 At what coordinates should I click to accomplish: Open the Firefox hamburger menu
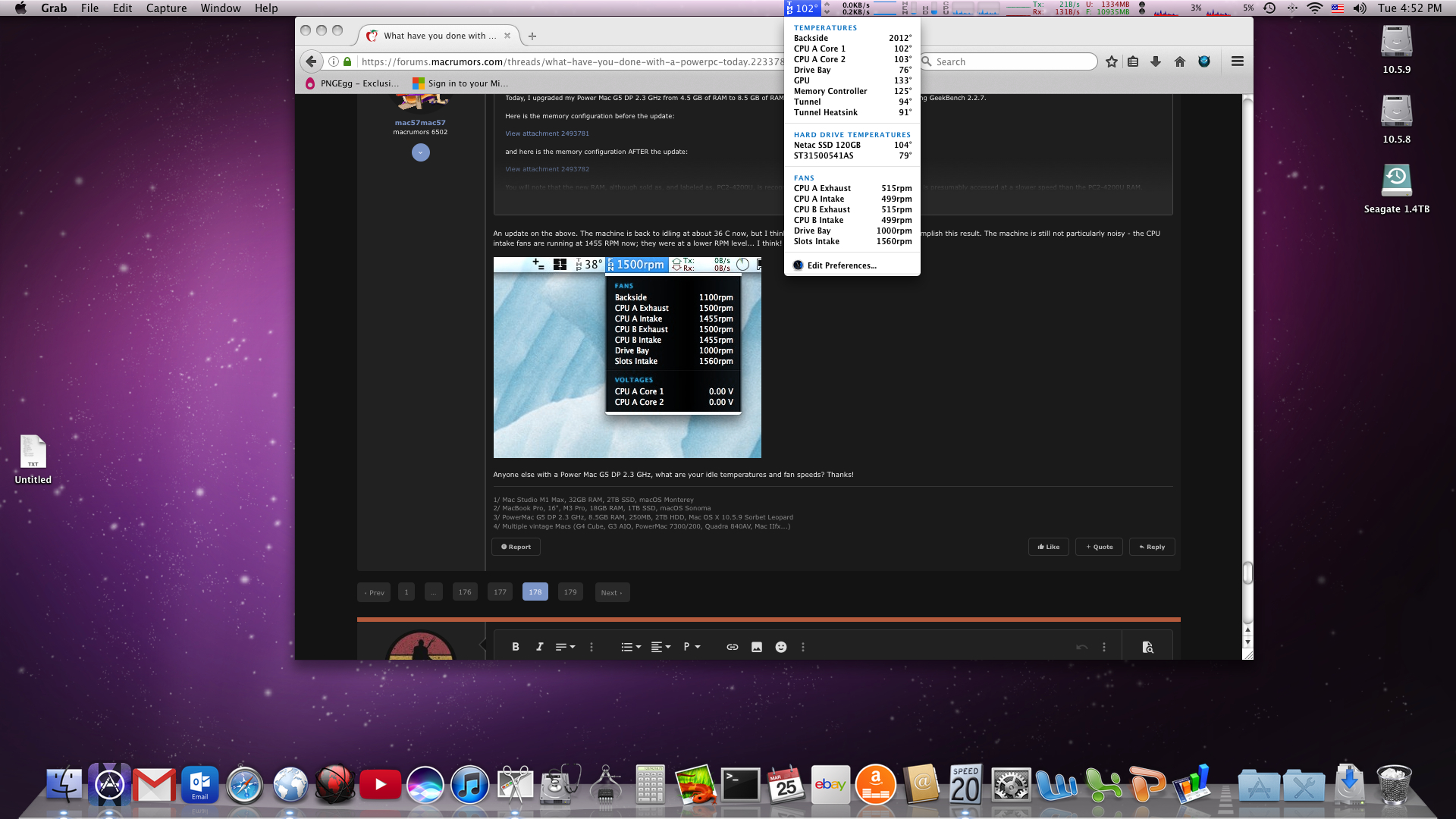pyautogui.click(x=1237, y=61)
